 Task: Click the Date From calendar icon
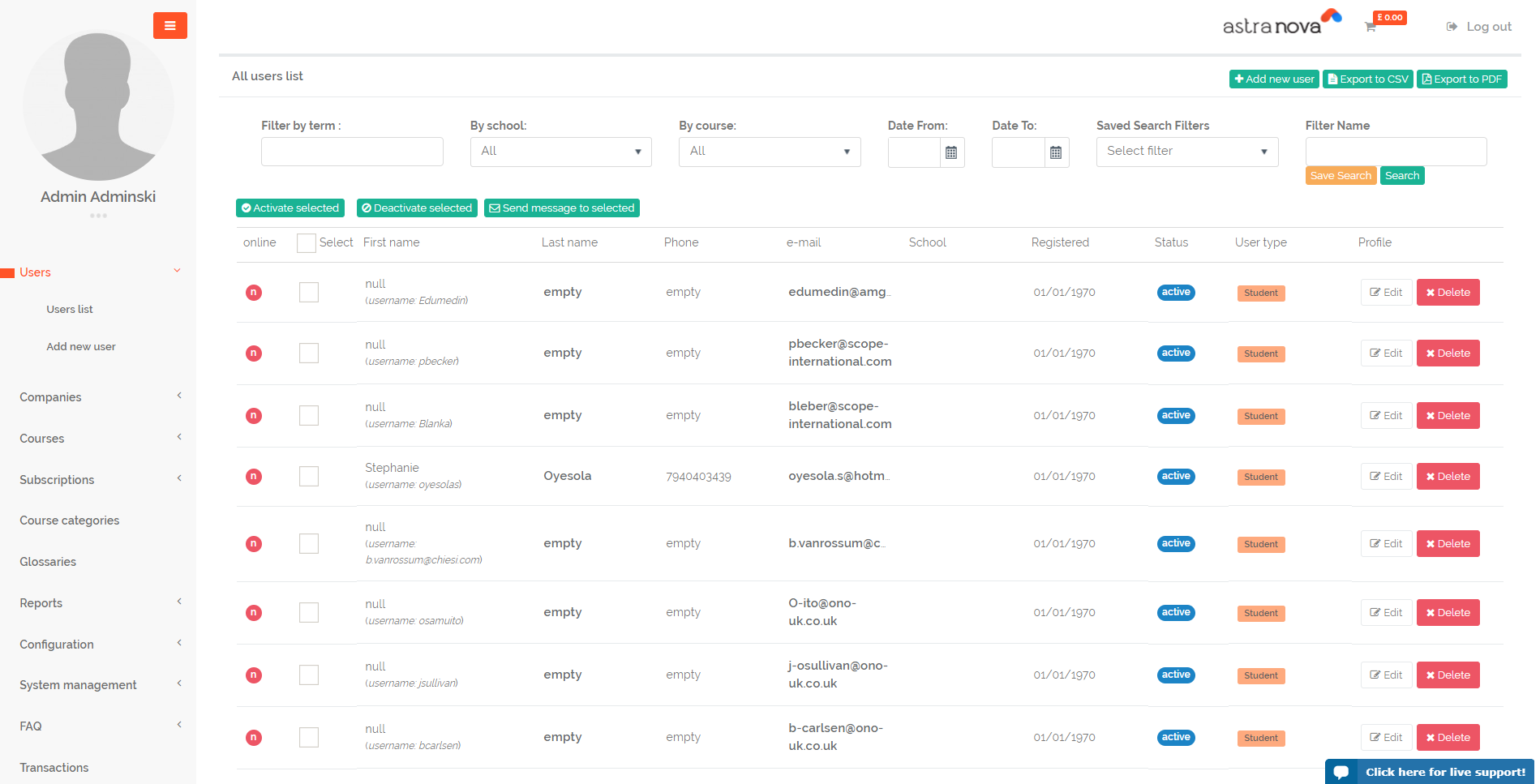pos(951,152)
